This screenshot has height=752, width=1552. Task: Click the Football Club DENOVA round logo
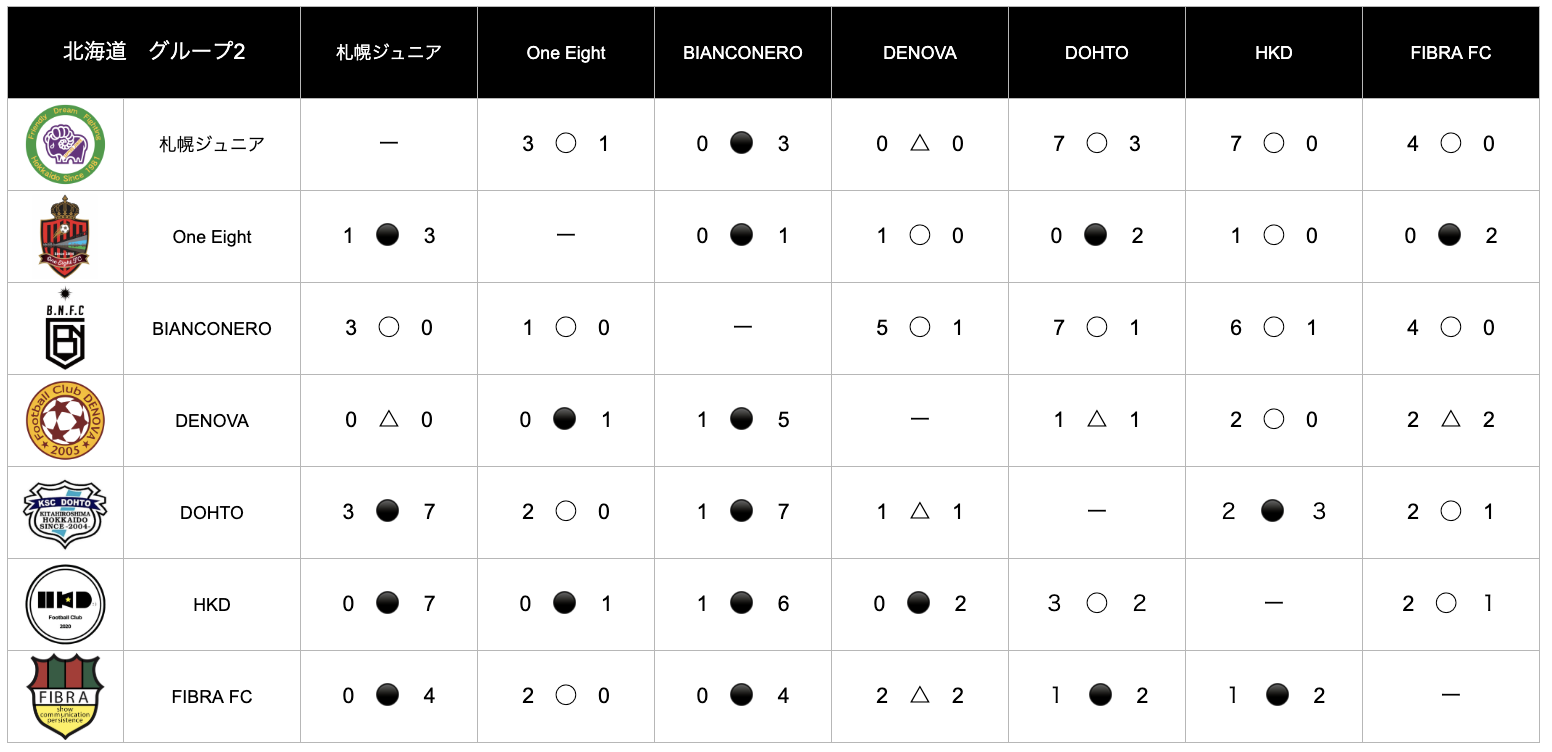tap(65, 420)
